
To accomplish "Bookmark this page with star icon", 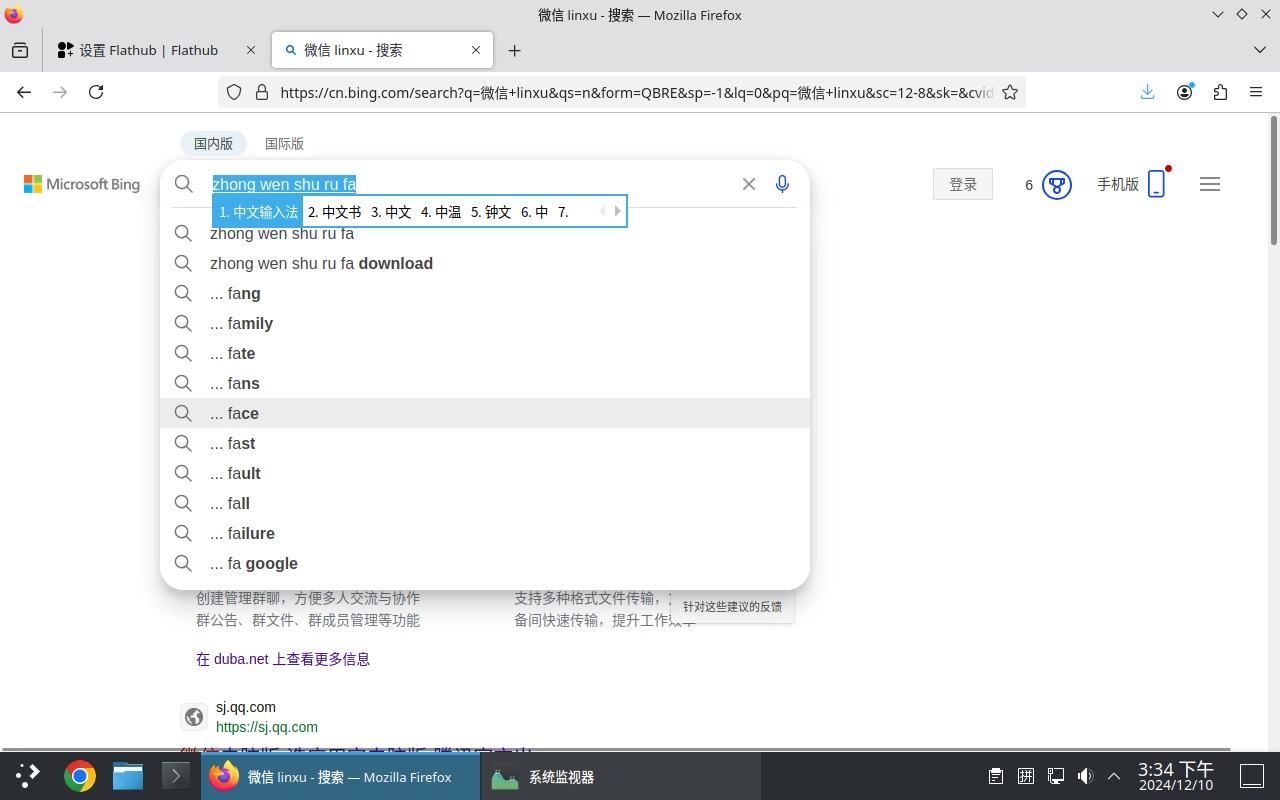I will [x=1010, y=92].
